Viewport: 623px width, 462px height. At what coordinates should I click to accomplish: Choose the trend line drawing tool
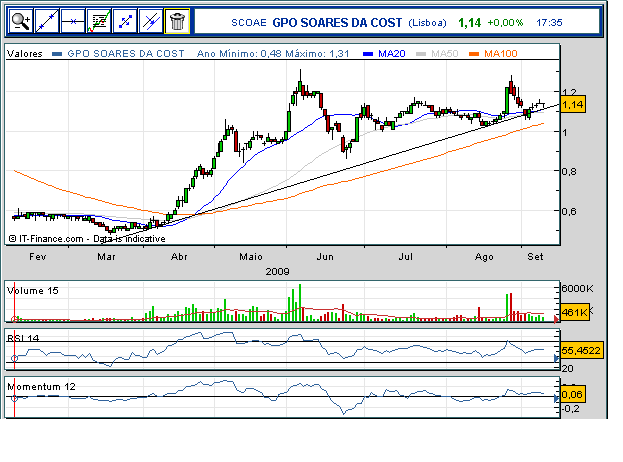tap(47, 19)
